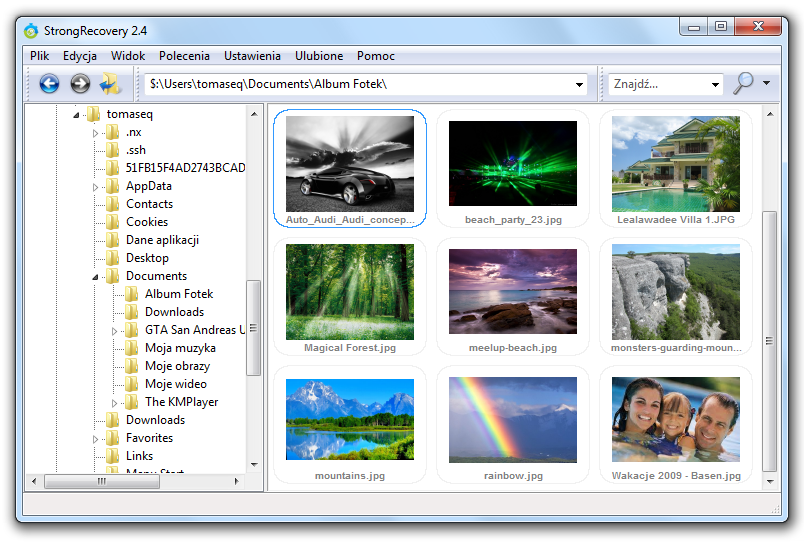Select Album Fotek folder in tree
The width and height of the screenshot is (804, 546).
click(x=178, y=294)
